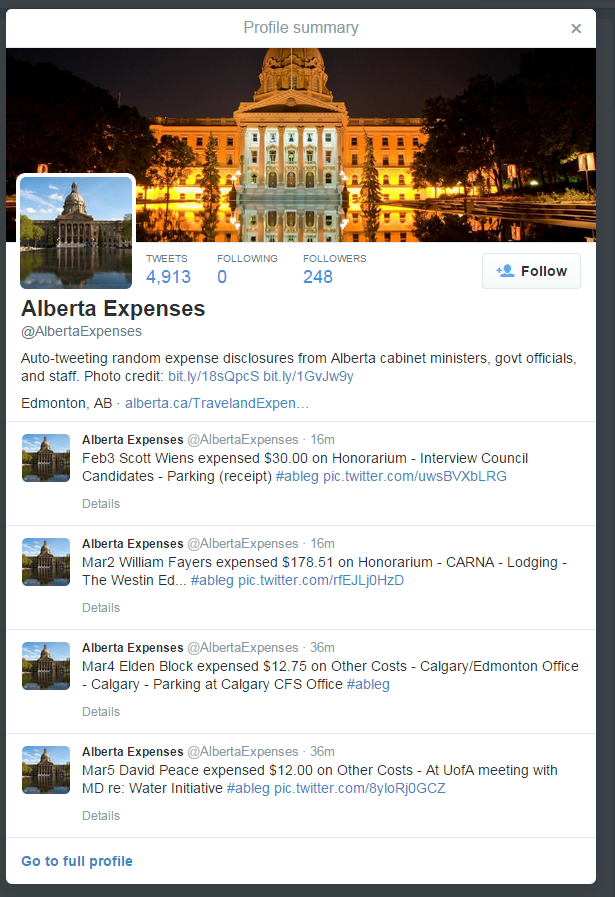Click avatar icon on Elden Block tweet
Screen dimensions: 615x897
46,666
